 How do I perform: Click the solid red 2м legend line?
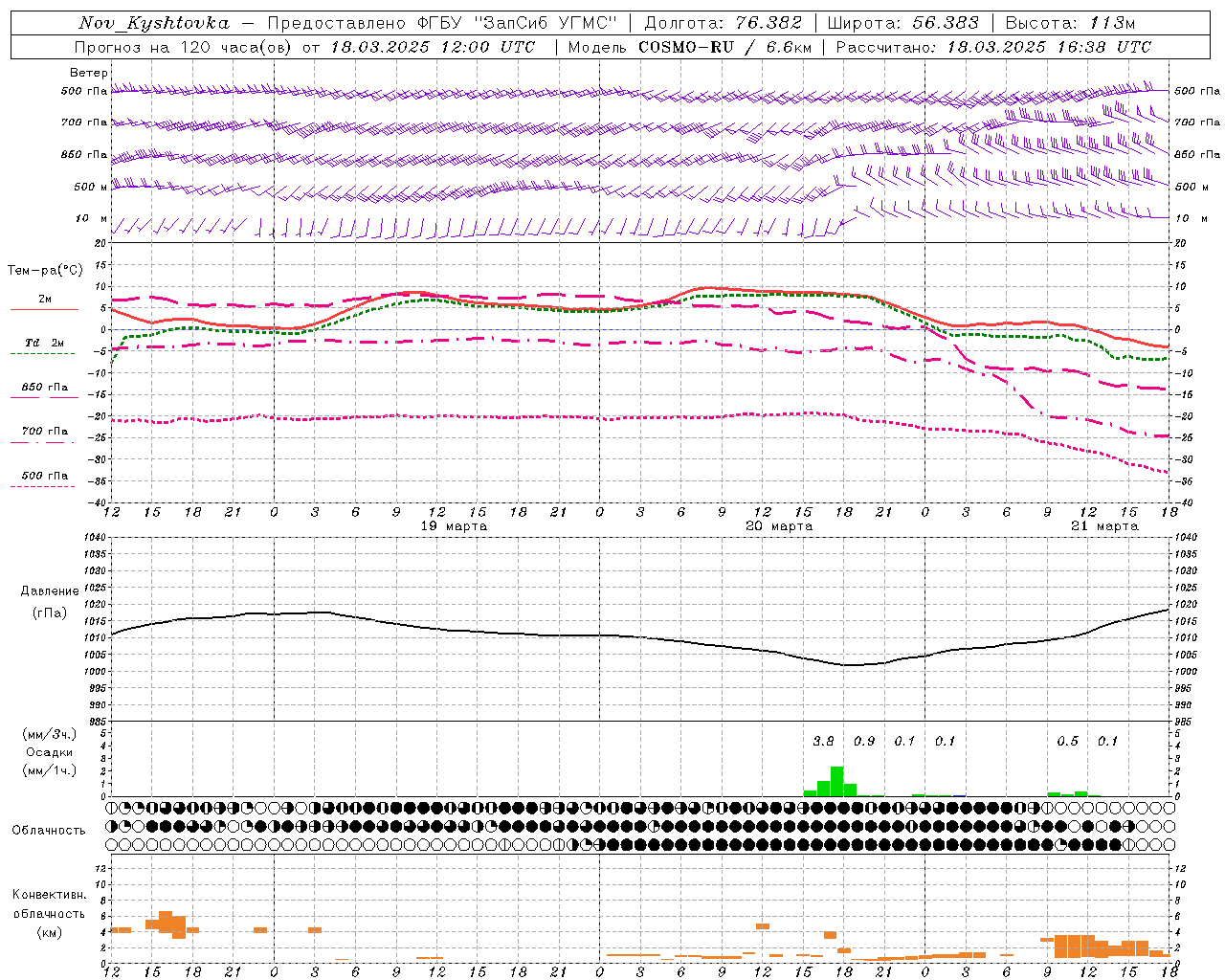coord(44,310)
